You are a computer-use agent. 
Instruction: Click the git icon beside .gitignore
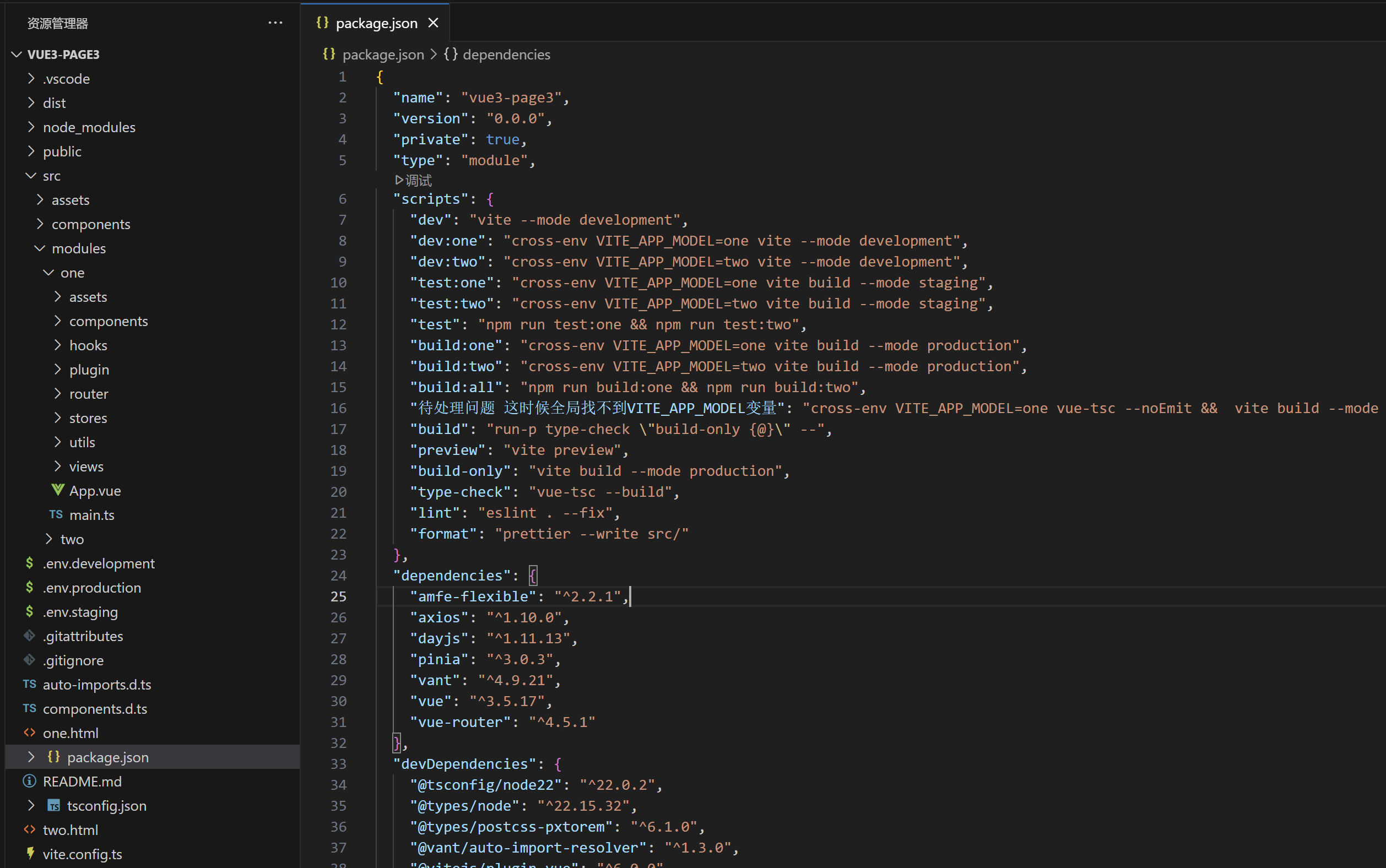[x=29, y=660]
